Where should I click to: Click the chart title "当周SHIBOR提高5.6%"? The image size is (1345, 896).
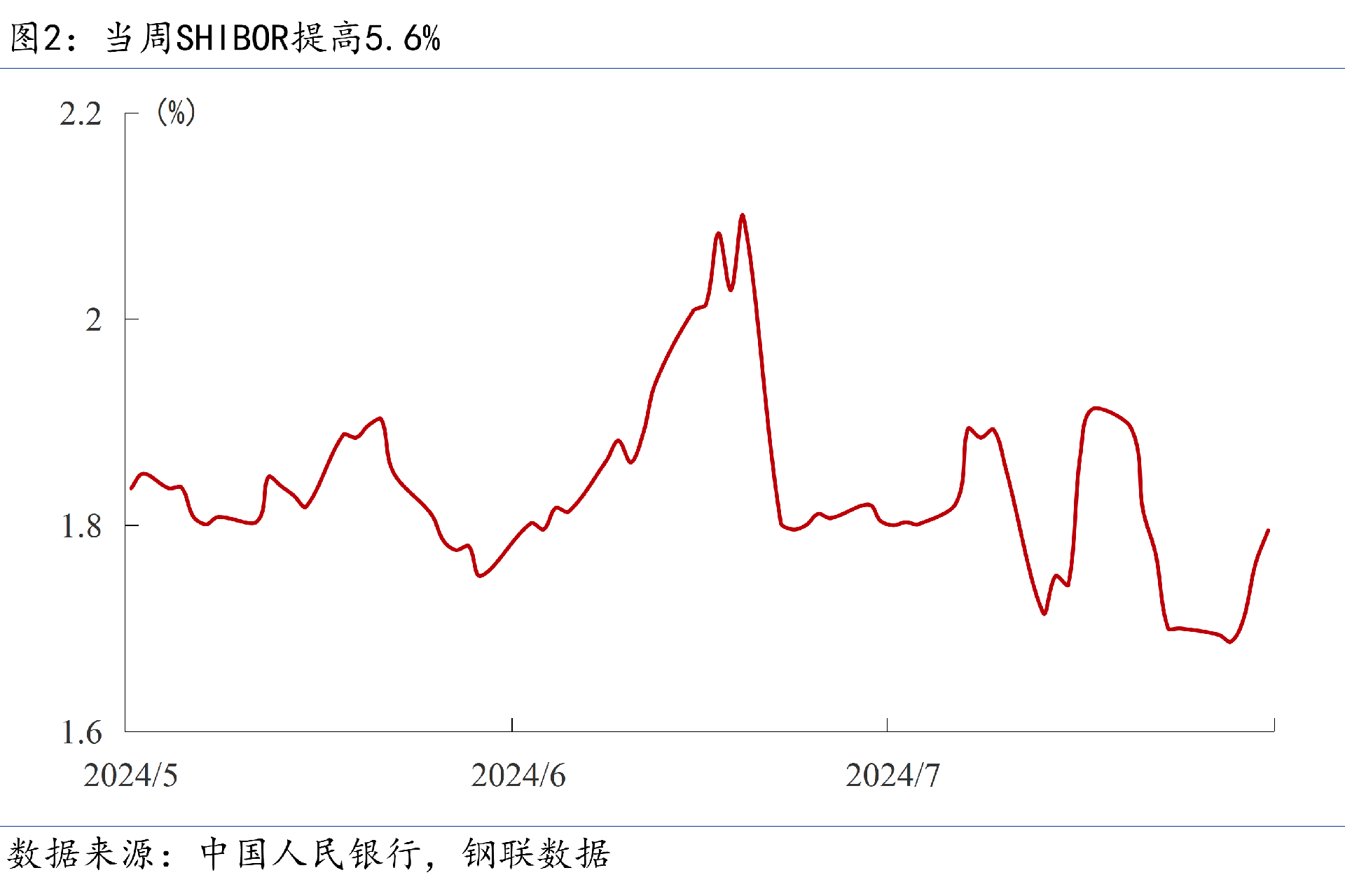tap(273, 38)
